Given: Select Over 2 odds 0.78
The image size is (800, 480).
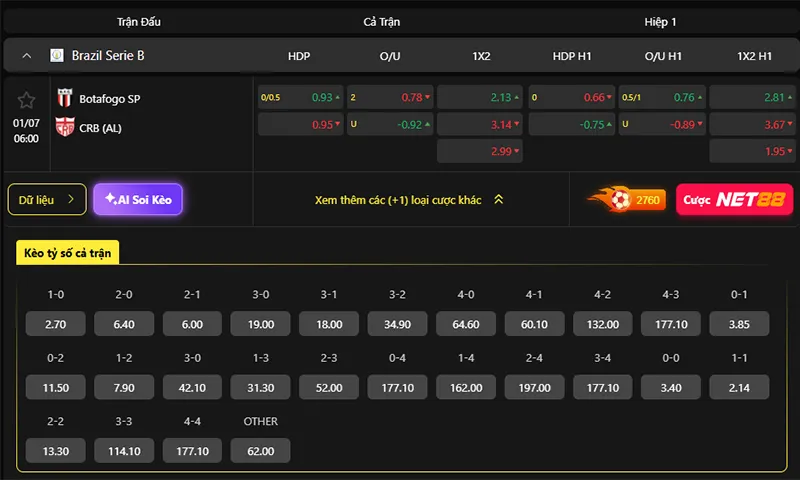Looking at the screenshot, I should pos(390,97).
